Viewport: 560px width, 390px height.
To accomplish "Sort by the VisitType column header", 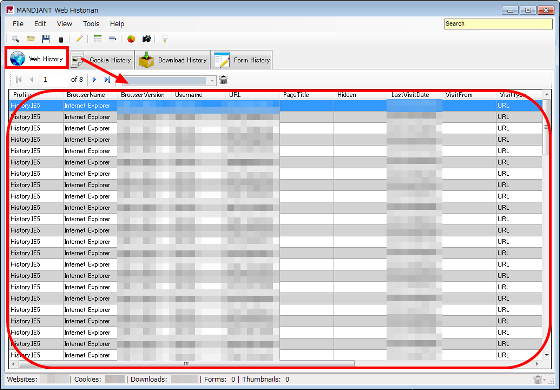I will click(x=519, y=95).
